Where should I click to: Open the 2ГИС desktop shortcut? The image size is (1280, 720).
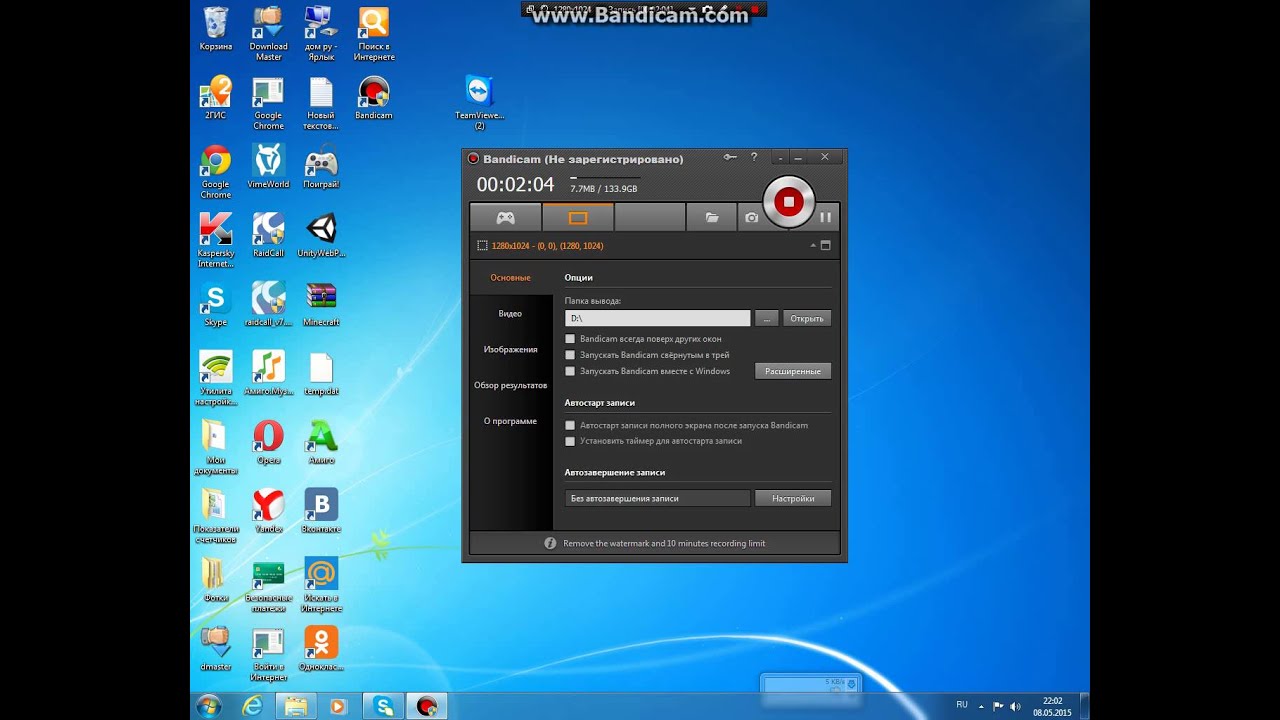coord(215,97)
